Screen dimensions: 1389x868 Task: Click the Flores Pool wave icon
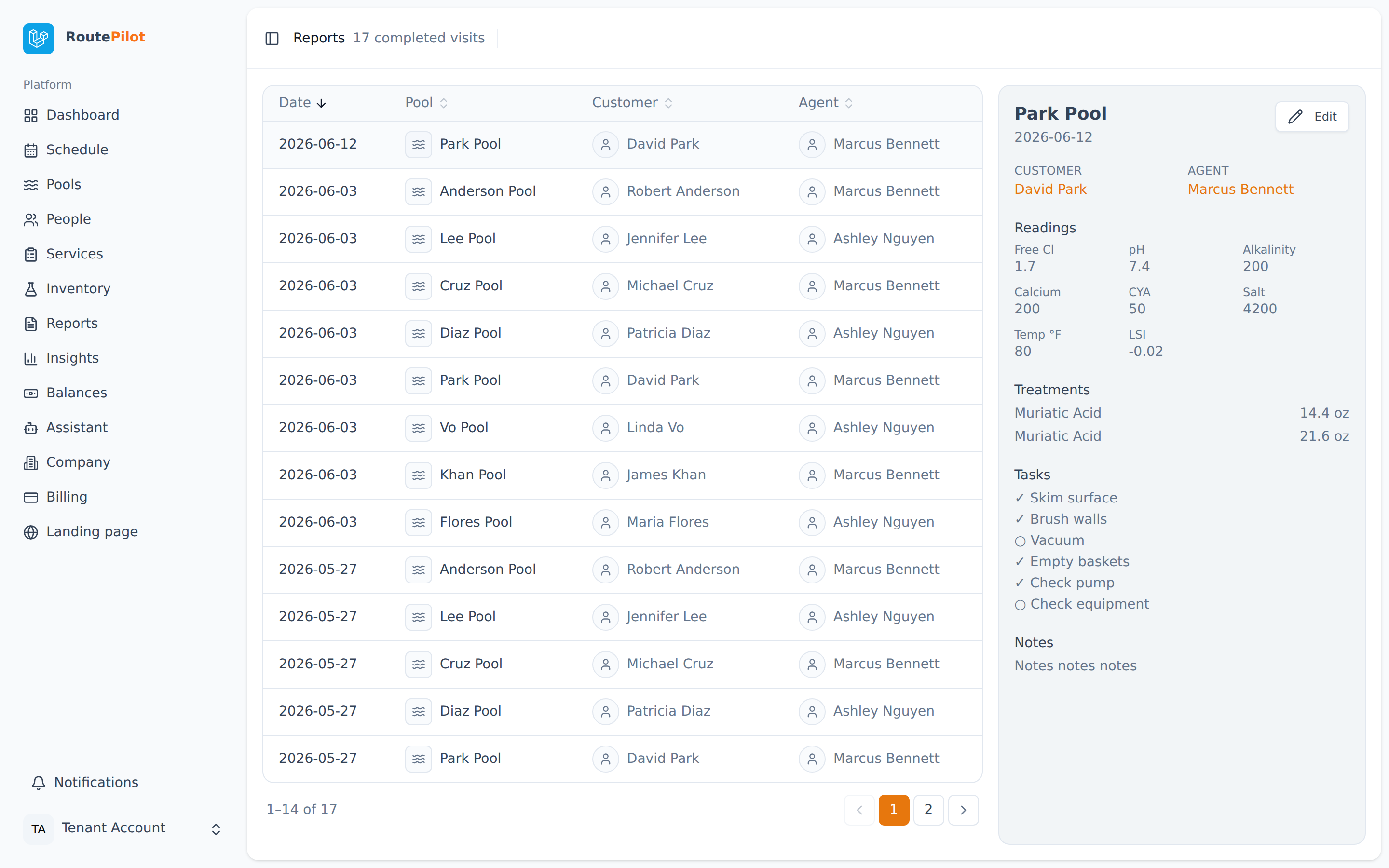(419, 522)
